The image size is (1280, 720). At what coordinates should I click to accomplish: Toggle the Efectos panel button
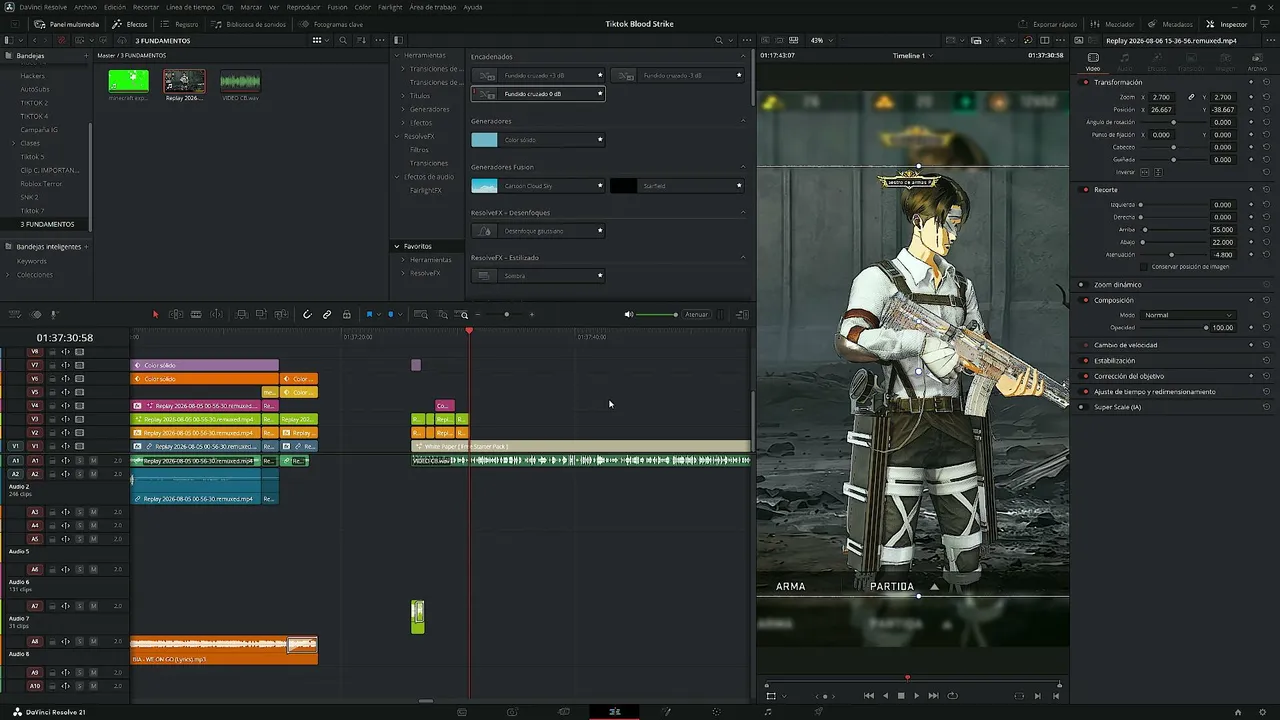point(130,24)
